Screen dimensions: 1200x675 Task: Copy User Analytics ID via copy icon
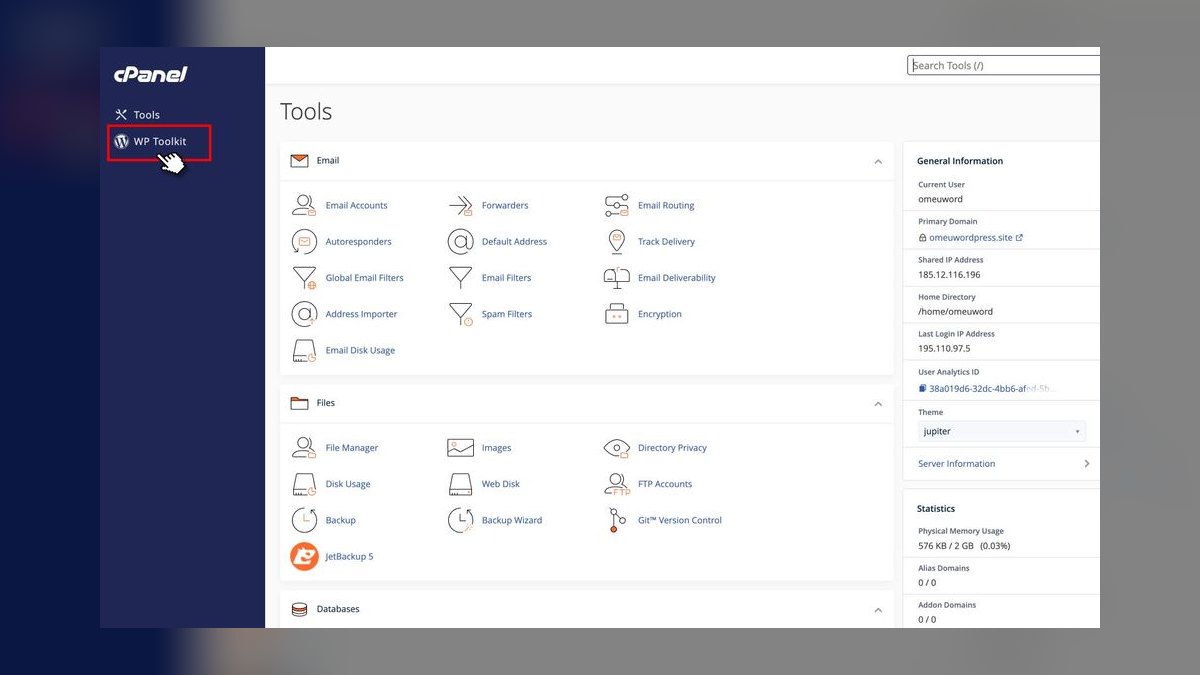coord(922,388)
